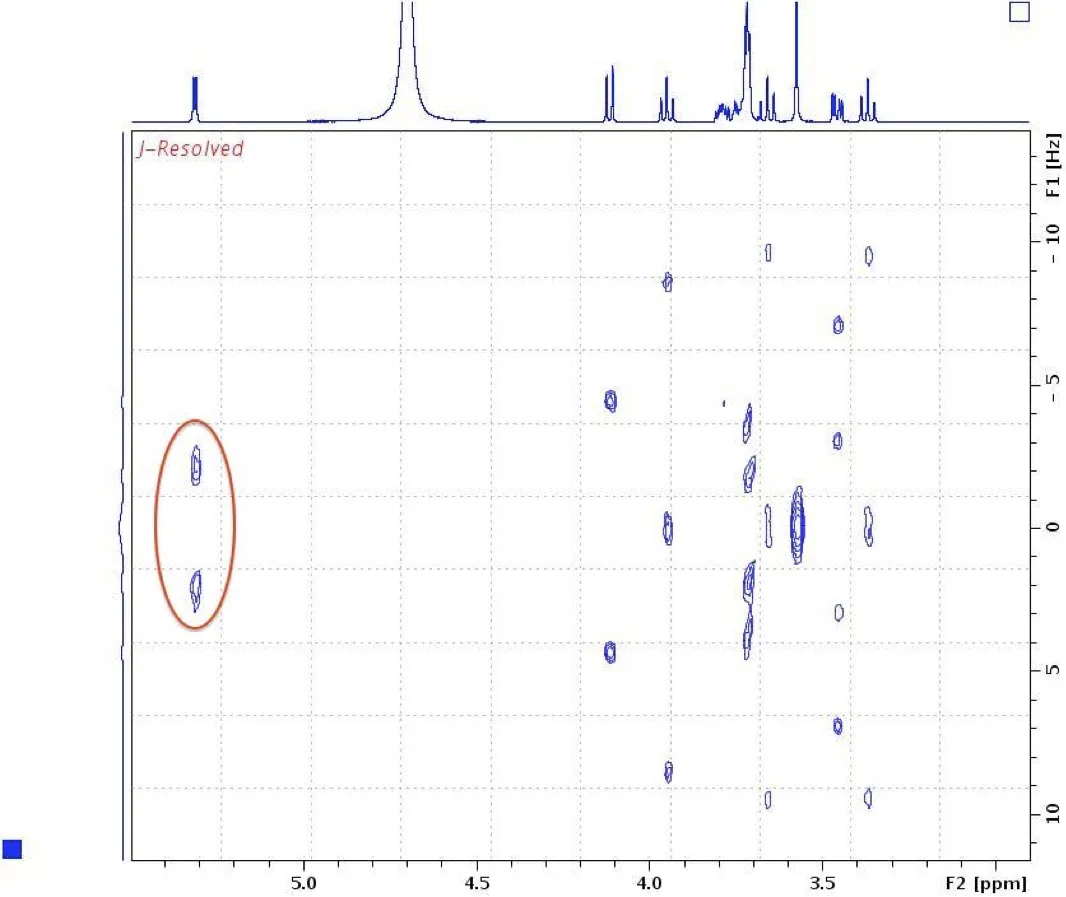Click the 4.0 ppm axis tick label
Viewport: 1066px width, 897px height.
pyautogui.click(x=649, y=883)
